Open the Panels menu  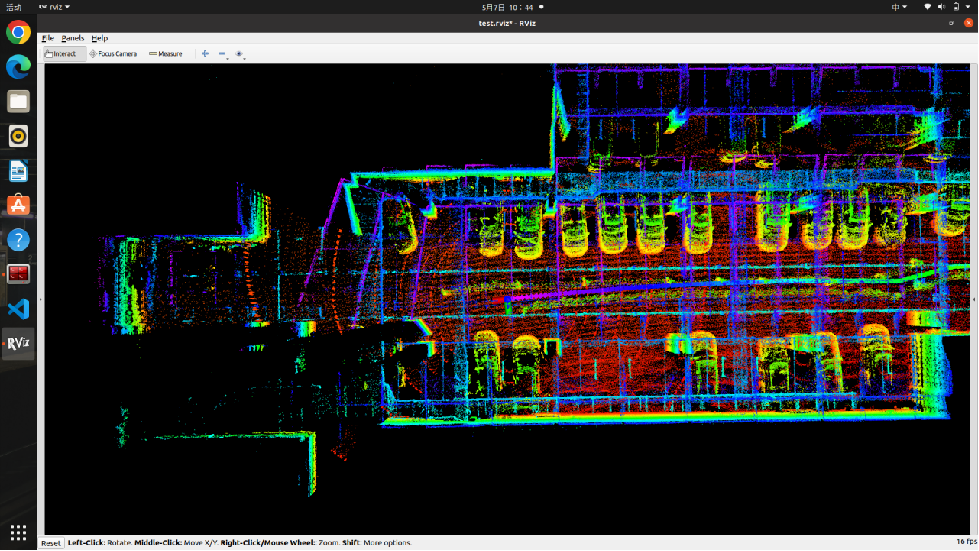coord(72,38)
